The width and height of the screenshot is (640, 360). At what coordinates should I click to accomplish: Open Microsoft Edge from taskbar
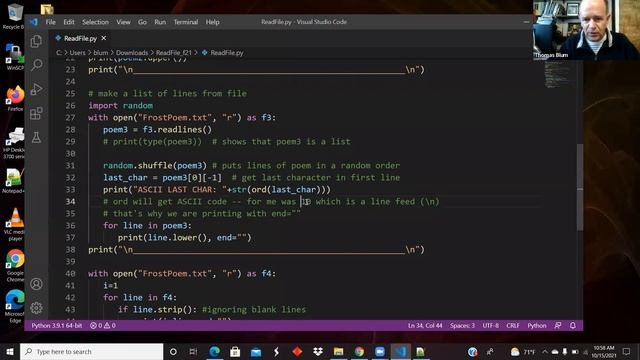[215, 351]
